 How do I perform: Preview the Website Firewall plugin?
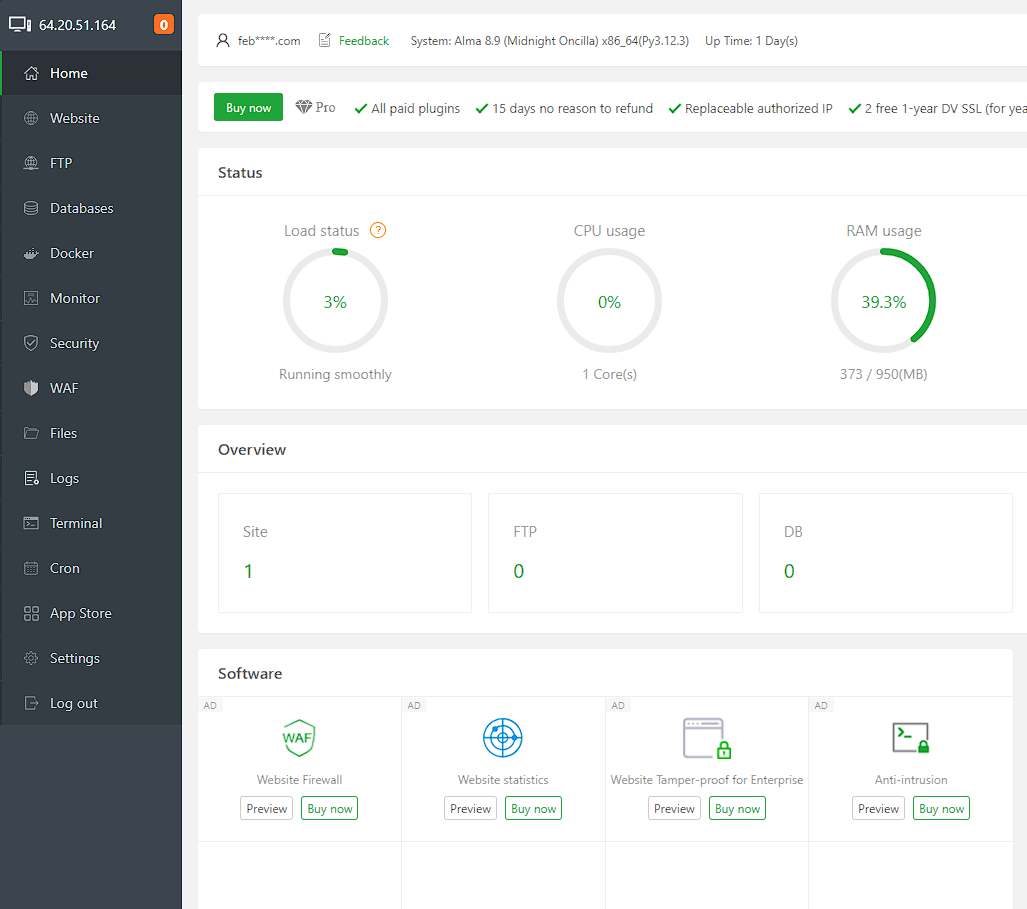(267, 809)
